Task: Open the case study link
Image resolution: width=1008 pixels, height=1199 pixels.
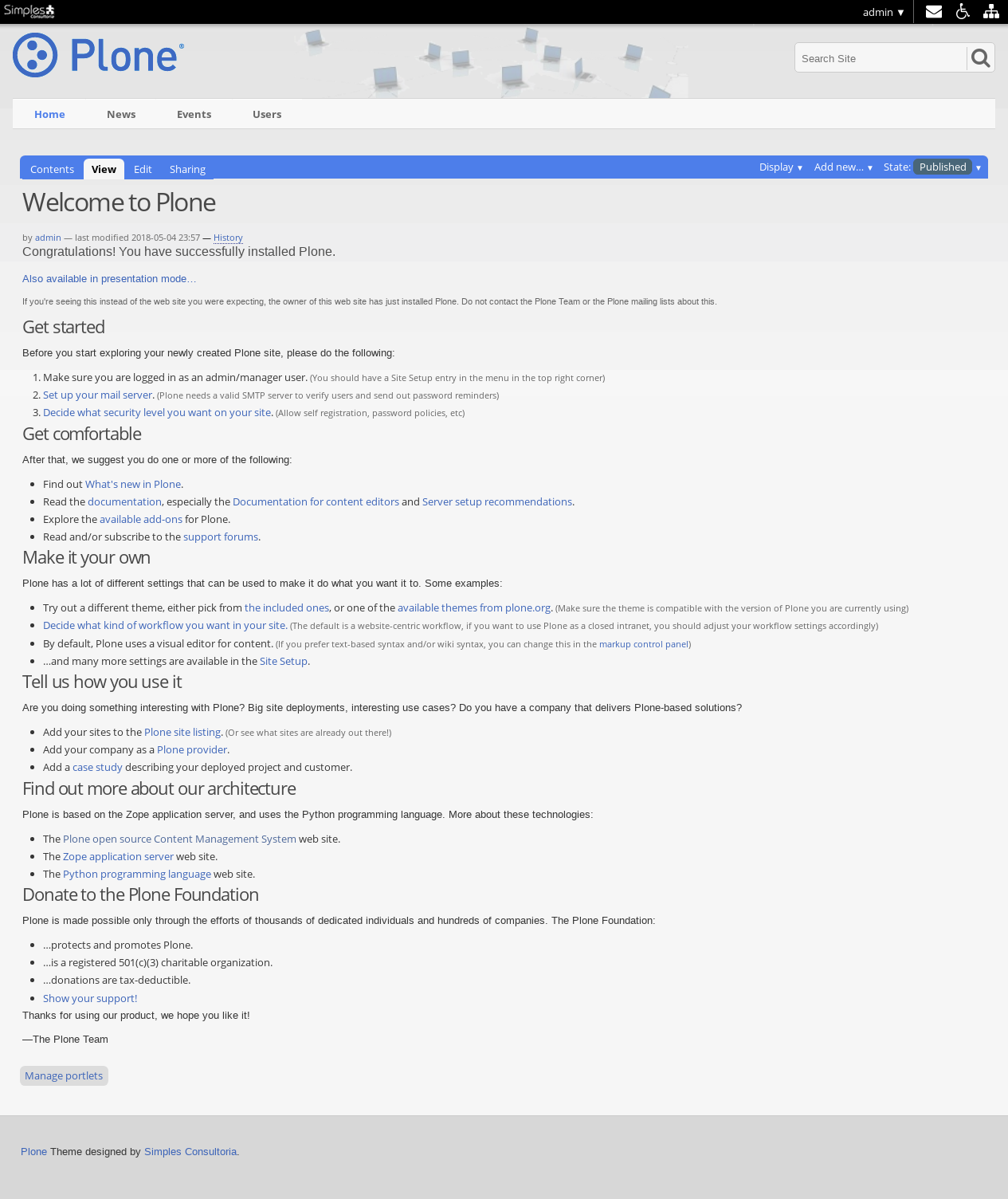Action: click(x=97, y=767)
